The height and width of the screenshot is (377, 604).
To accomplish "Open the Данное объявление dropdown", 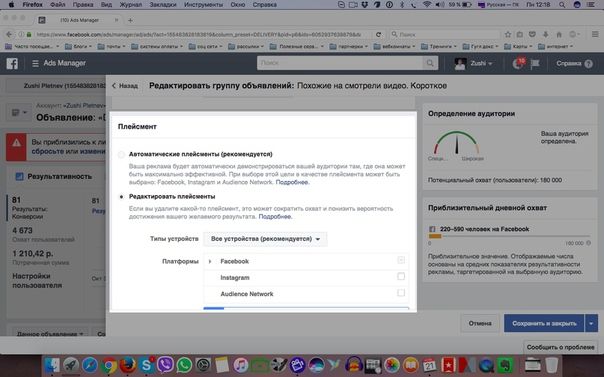I will [50, 334].
